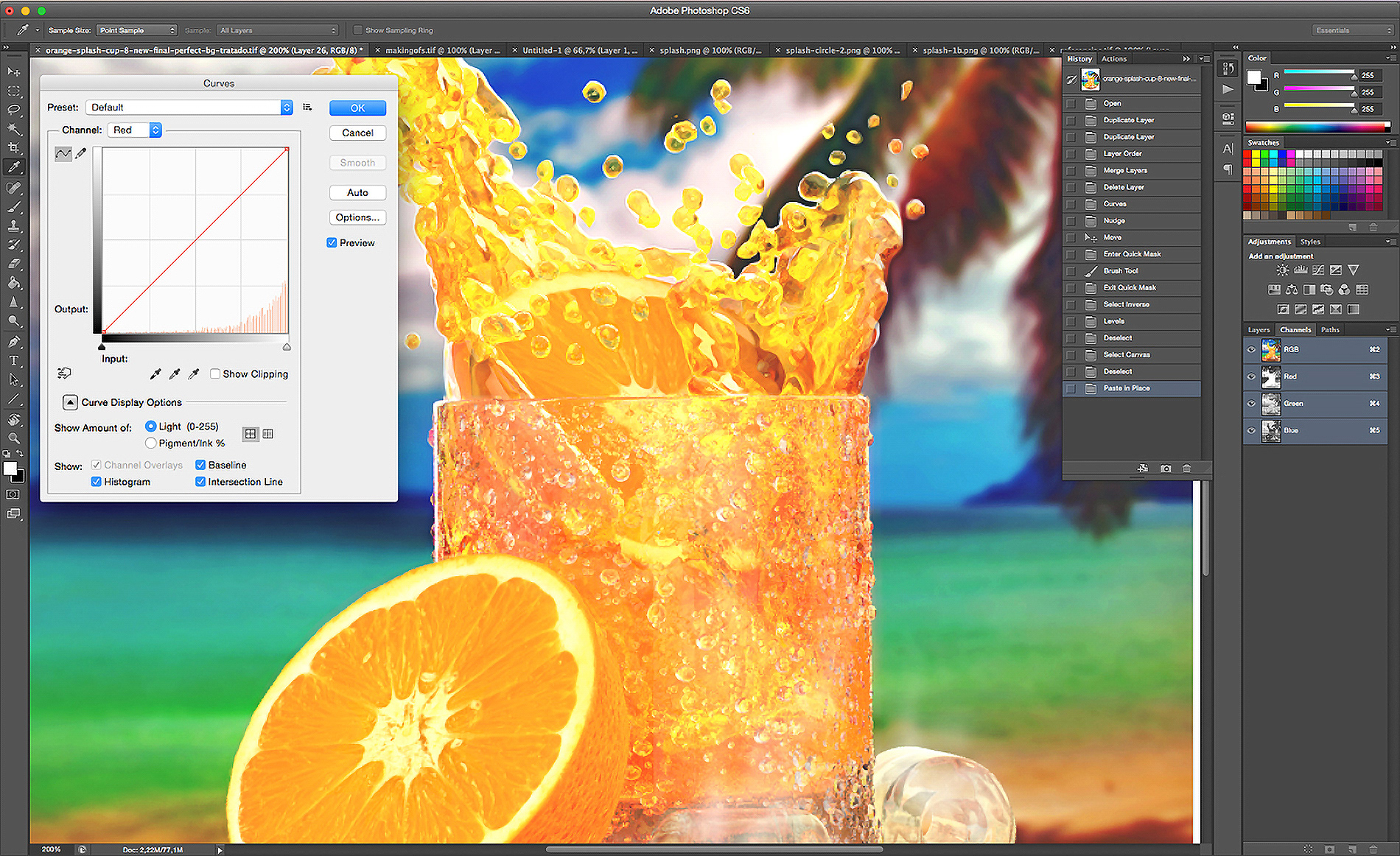Select the Lasso tool
The width and height of the screenshot is (1400, 856).
tap(13, 110)
